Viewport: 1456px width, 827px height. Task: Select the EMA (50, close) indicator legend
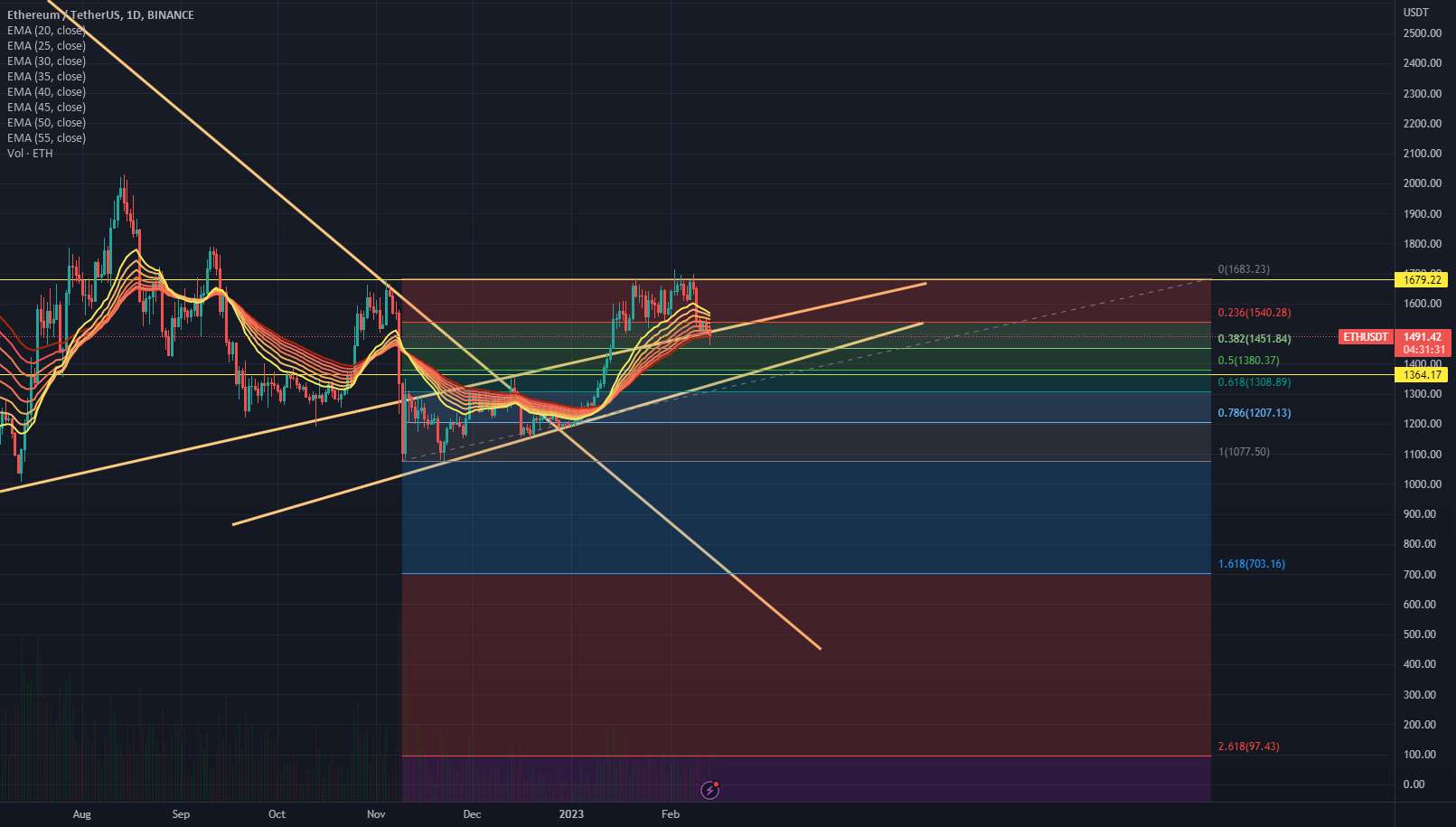[x=46, y=123]
